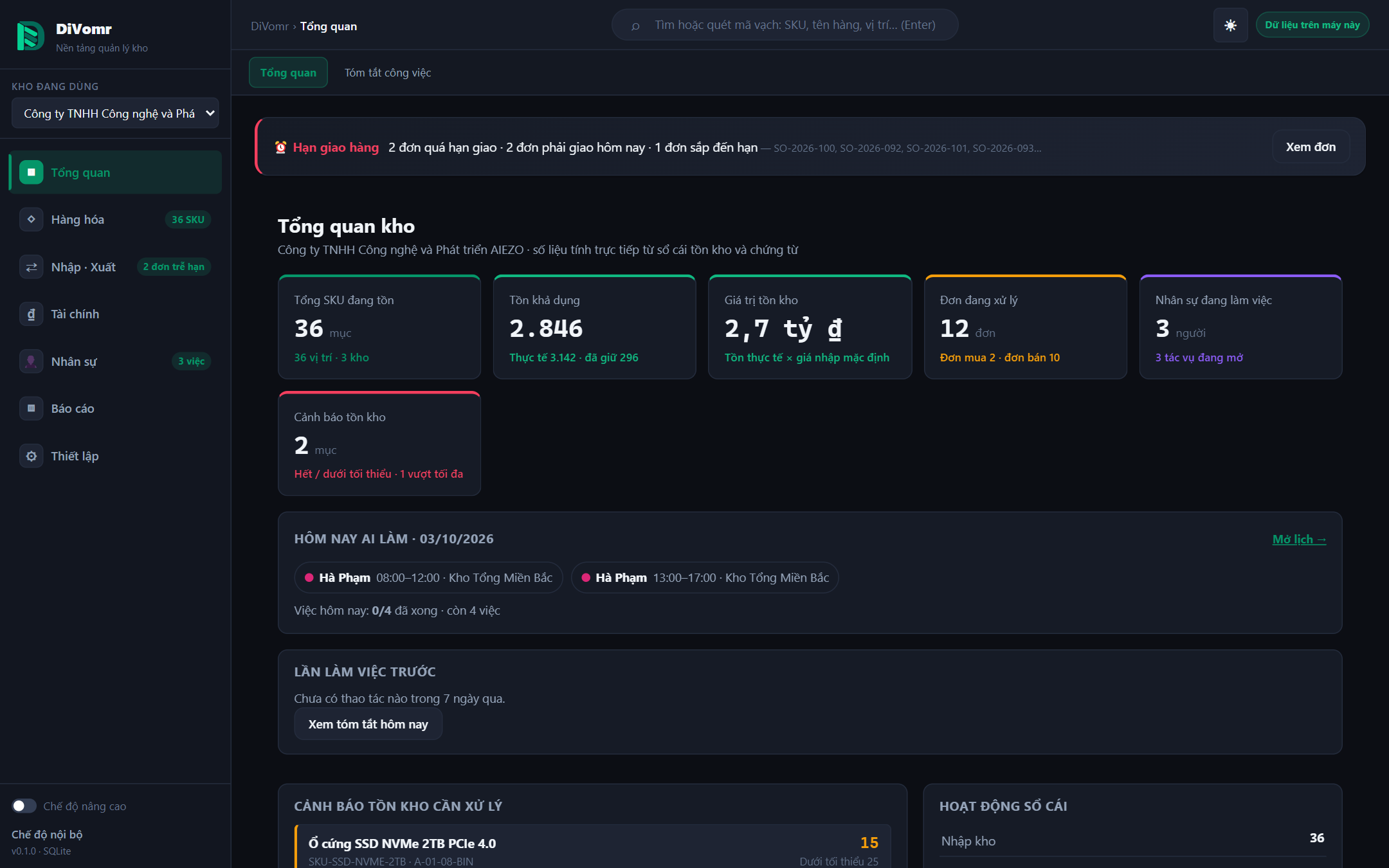Screen dimensions: 1389x868
Task: Click the alarm clock icon in delivery alert
Action: (281, 147)
